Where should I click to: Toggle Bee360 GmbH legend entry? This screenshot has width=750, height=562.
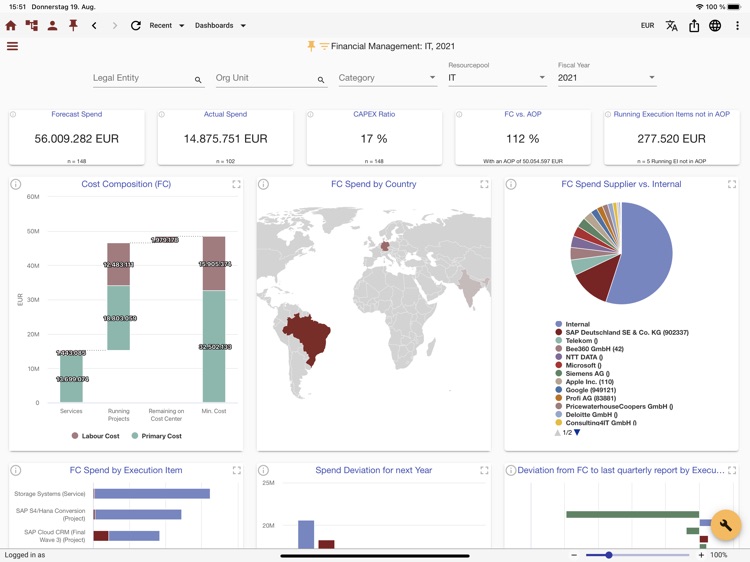click(589, 349)
